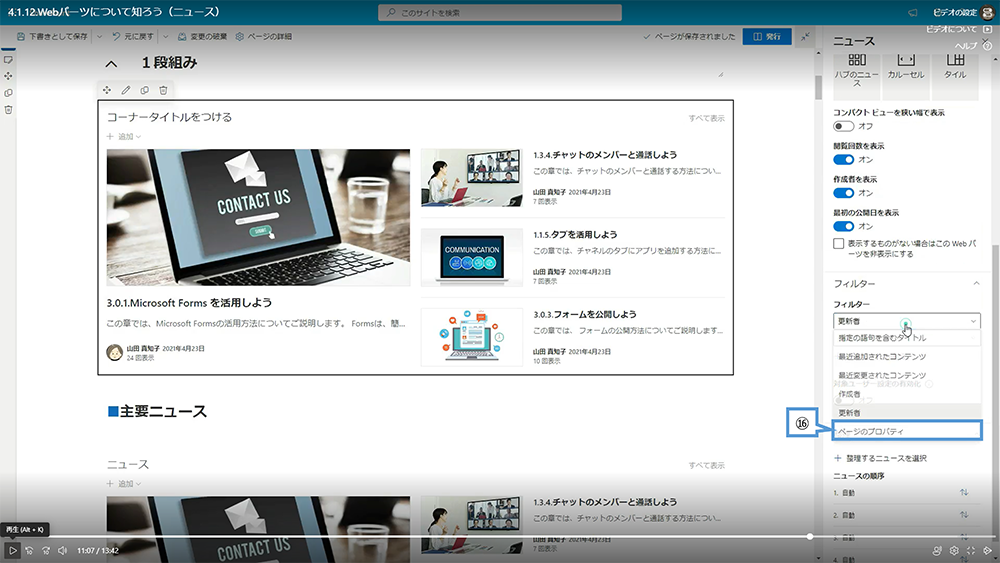Viewport: 1000px width, 563px height.
Task: Click the left rail duplicate section icon
Action: point(8,92)
